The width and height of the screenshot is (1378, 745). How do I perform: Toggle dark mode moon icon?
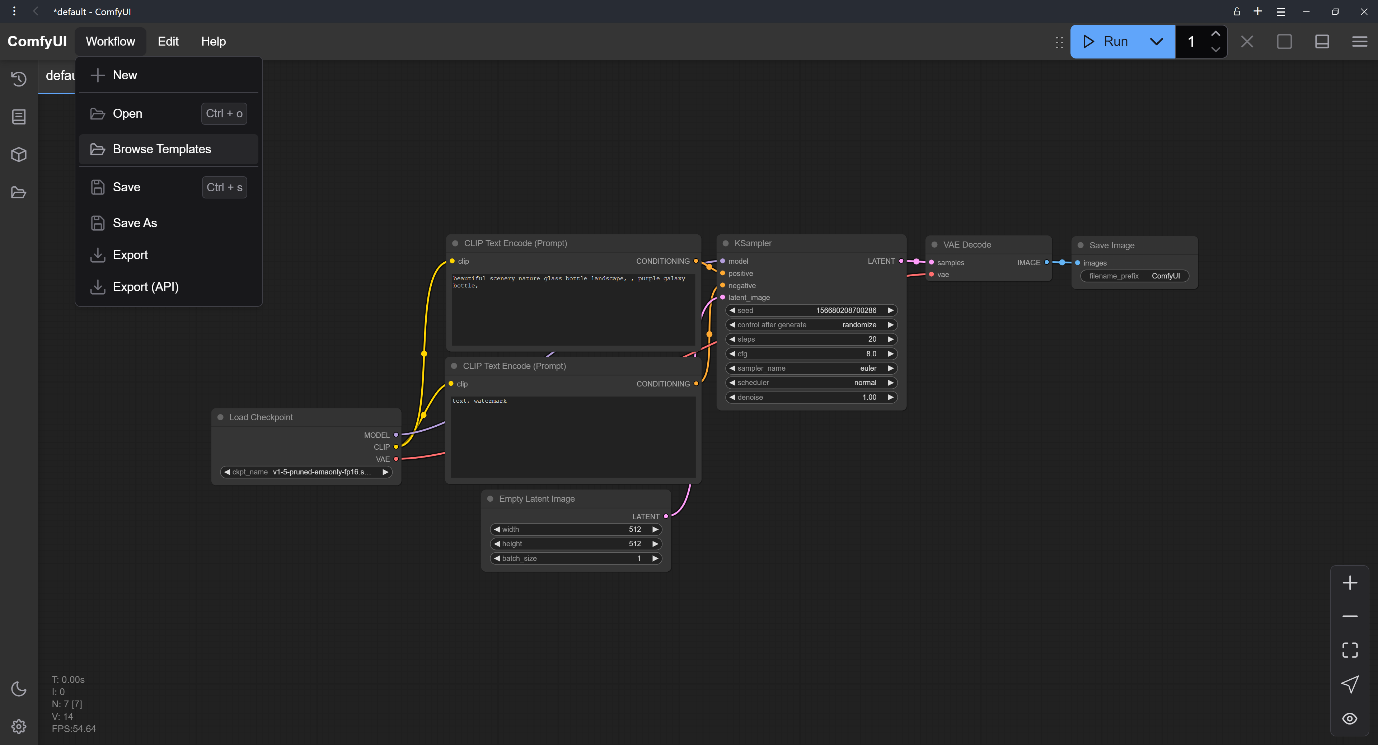(x=18, y=689)
